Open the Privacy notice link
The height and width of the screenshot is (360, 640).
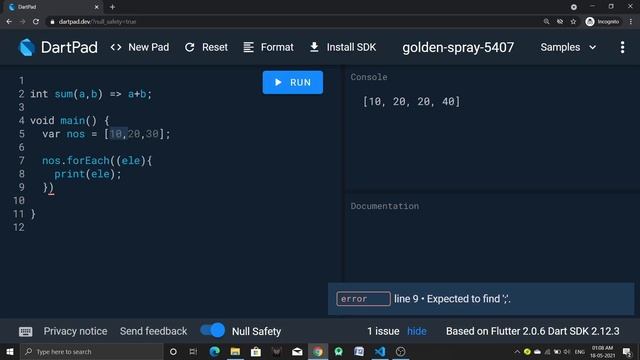(76, 331)
